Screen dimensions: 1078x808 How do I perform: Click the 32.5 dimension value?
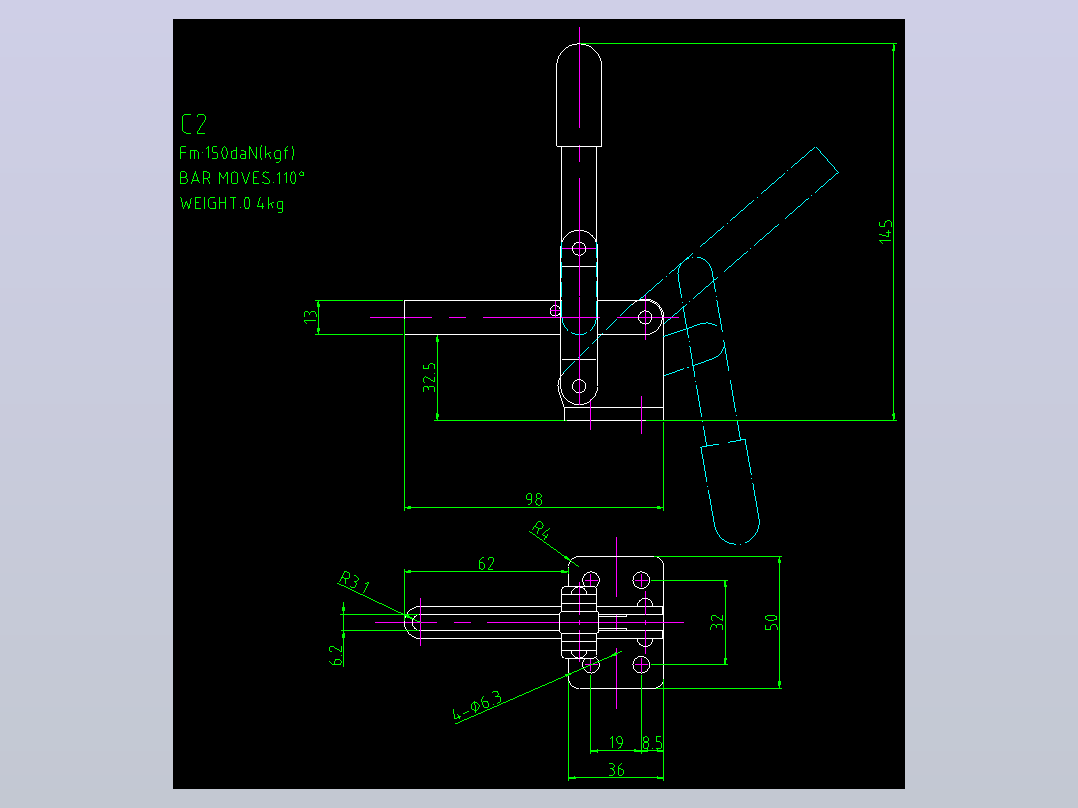pyautogui.click(x=429, y=378)
